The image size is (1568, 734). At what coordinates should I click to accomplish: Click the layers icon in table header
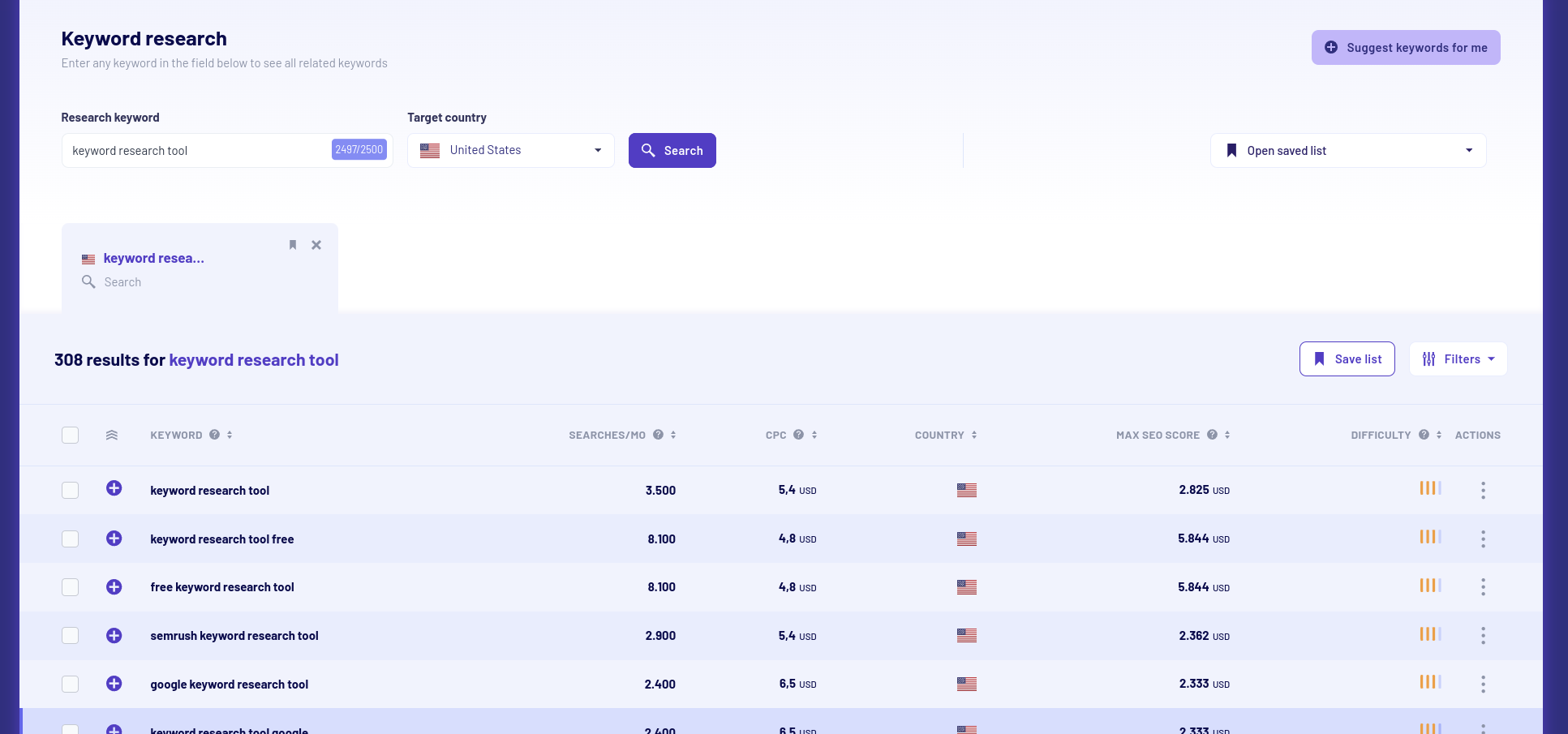point(112,436)
